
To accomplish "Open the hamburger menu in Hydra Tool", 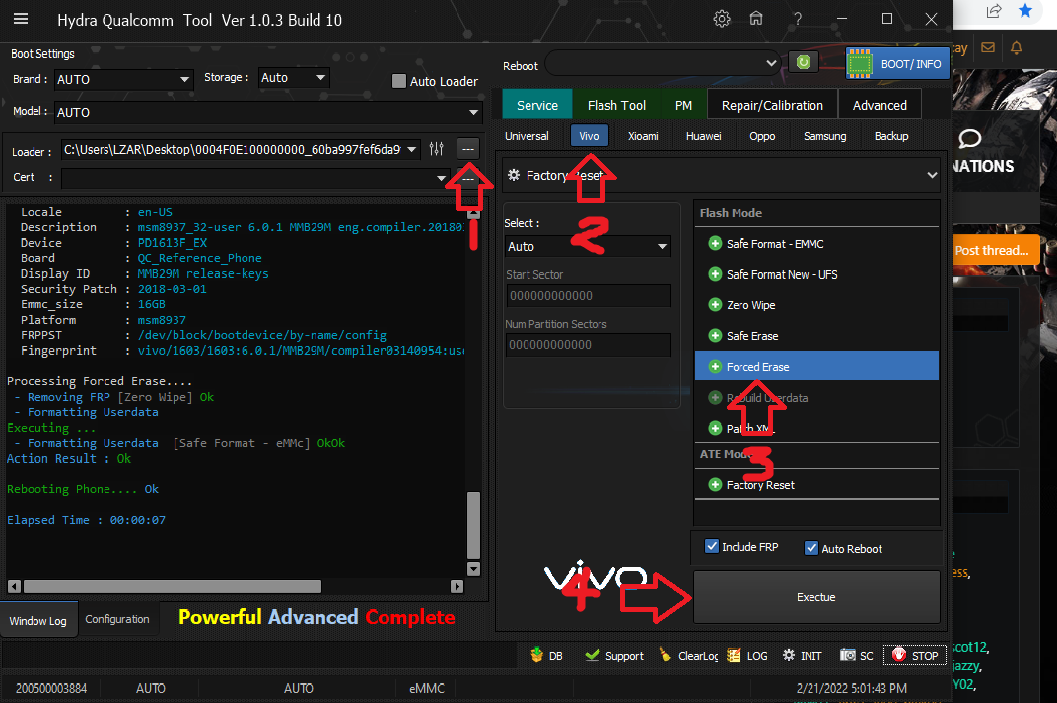I will coord(21,19).
